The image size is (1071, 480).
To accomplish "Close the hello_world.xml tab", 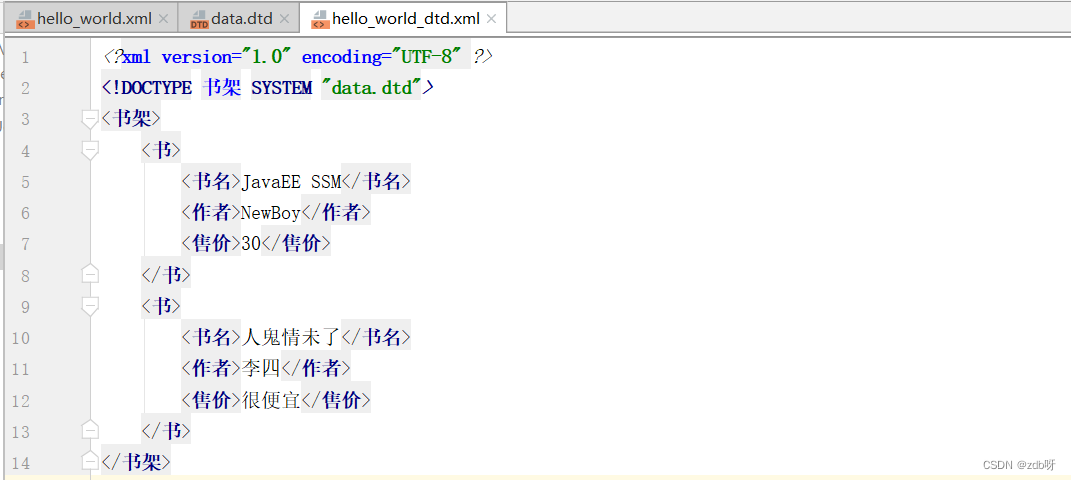I will point(163,19).
